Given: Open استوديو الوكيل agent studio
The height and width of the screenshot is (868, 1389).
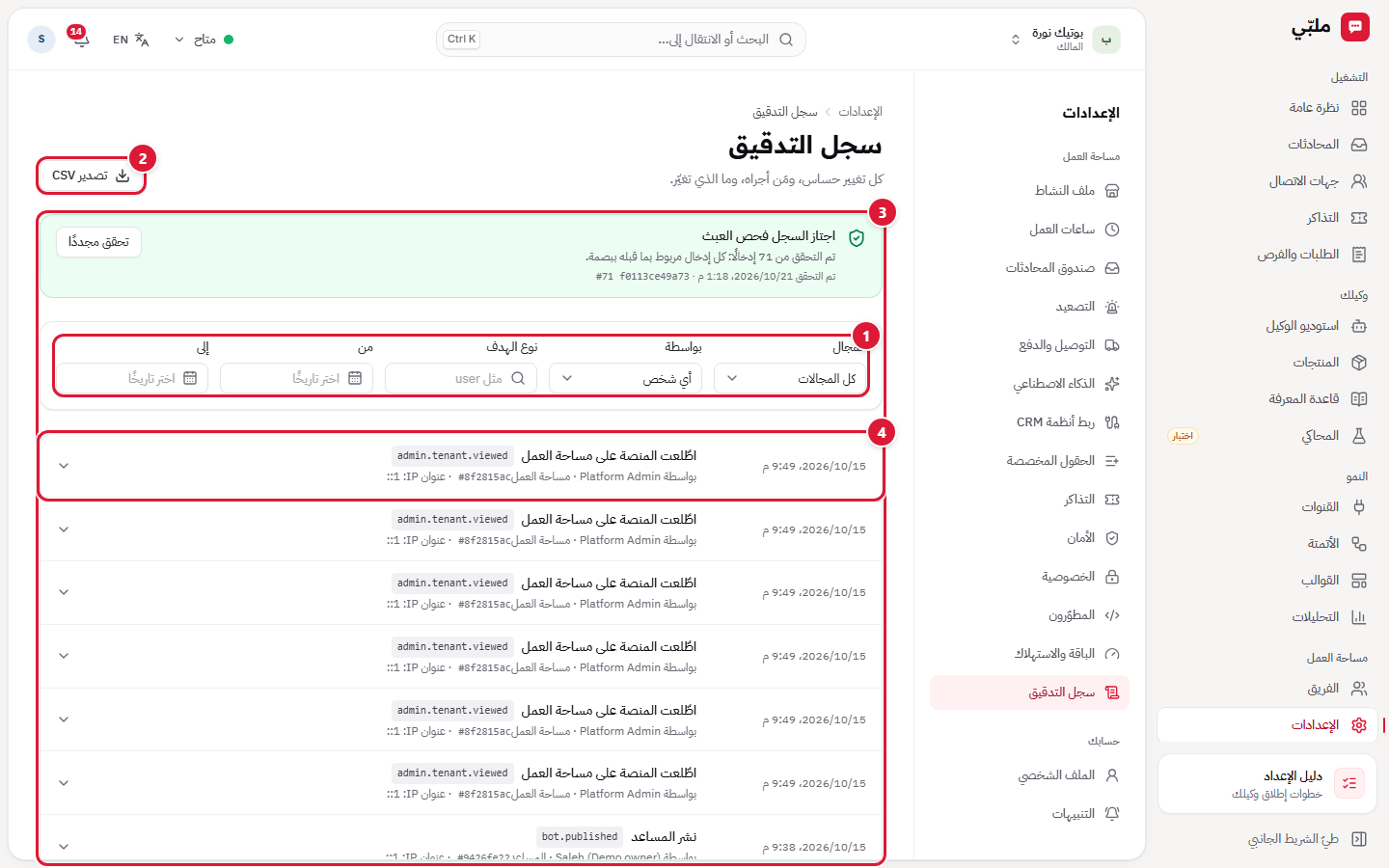Looking at the screenshot, I should (x=1317, y=326).
